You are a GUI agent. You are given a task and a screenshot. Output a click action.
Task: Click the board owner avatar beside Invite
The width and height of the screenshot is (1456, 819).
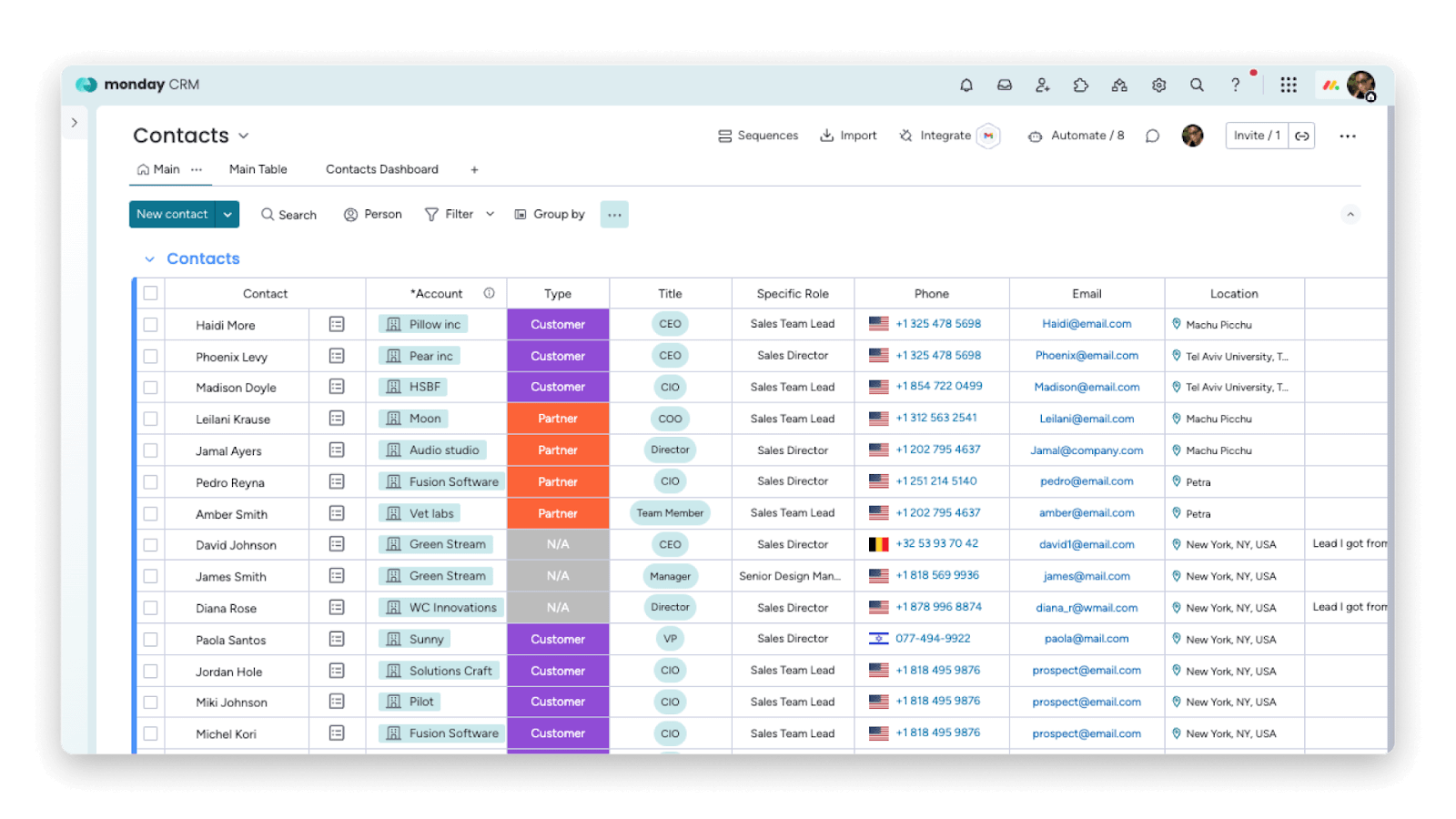click(x=1192, y=136)
